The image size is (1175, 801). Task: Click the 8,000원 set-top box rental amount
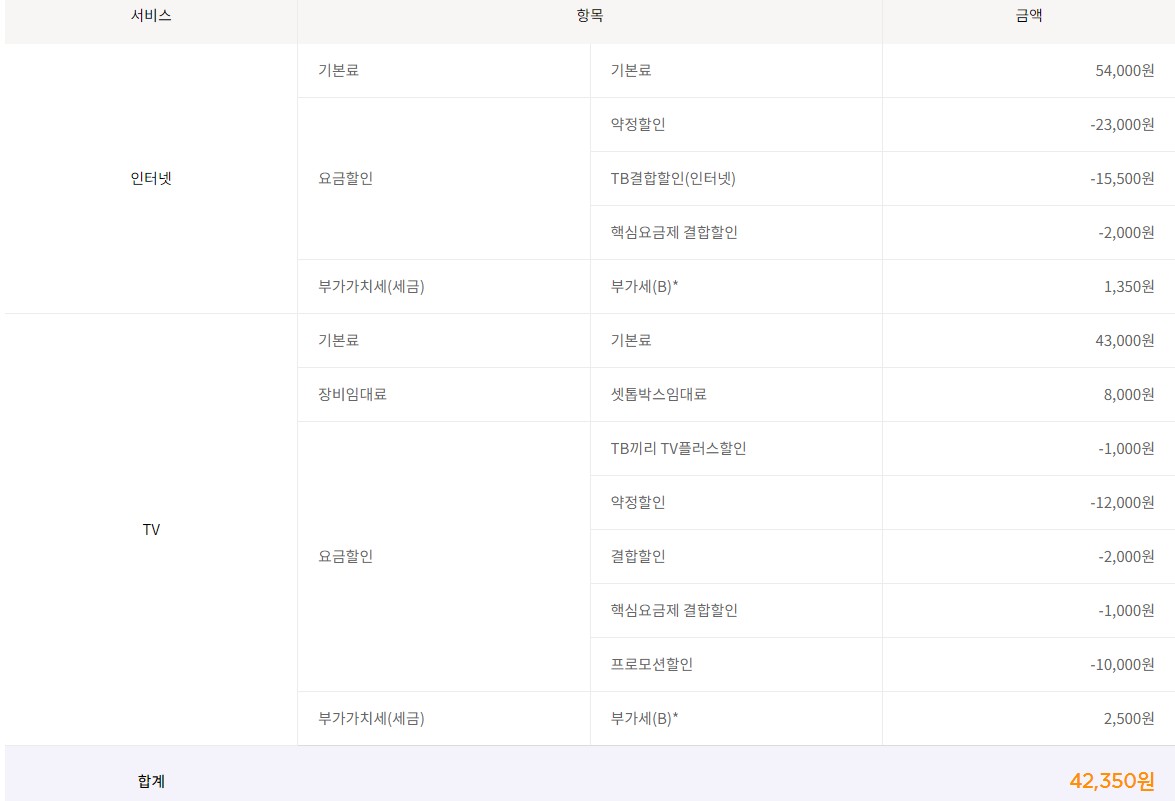click(1129, 395)
